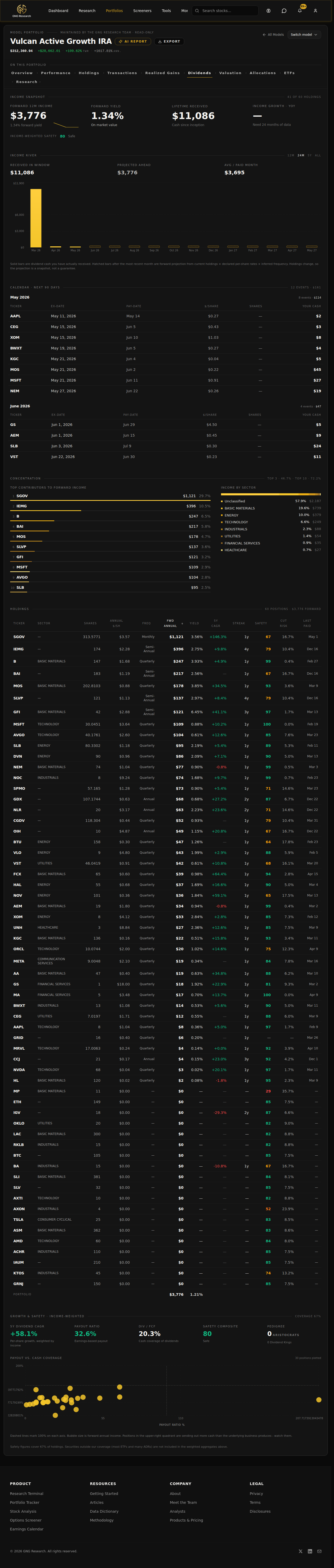Go back to All Models
Viewport: 334px width, 1568px height.
pos(273,35)
